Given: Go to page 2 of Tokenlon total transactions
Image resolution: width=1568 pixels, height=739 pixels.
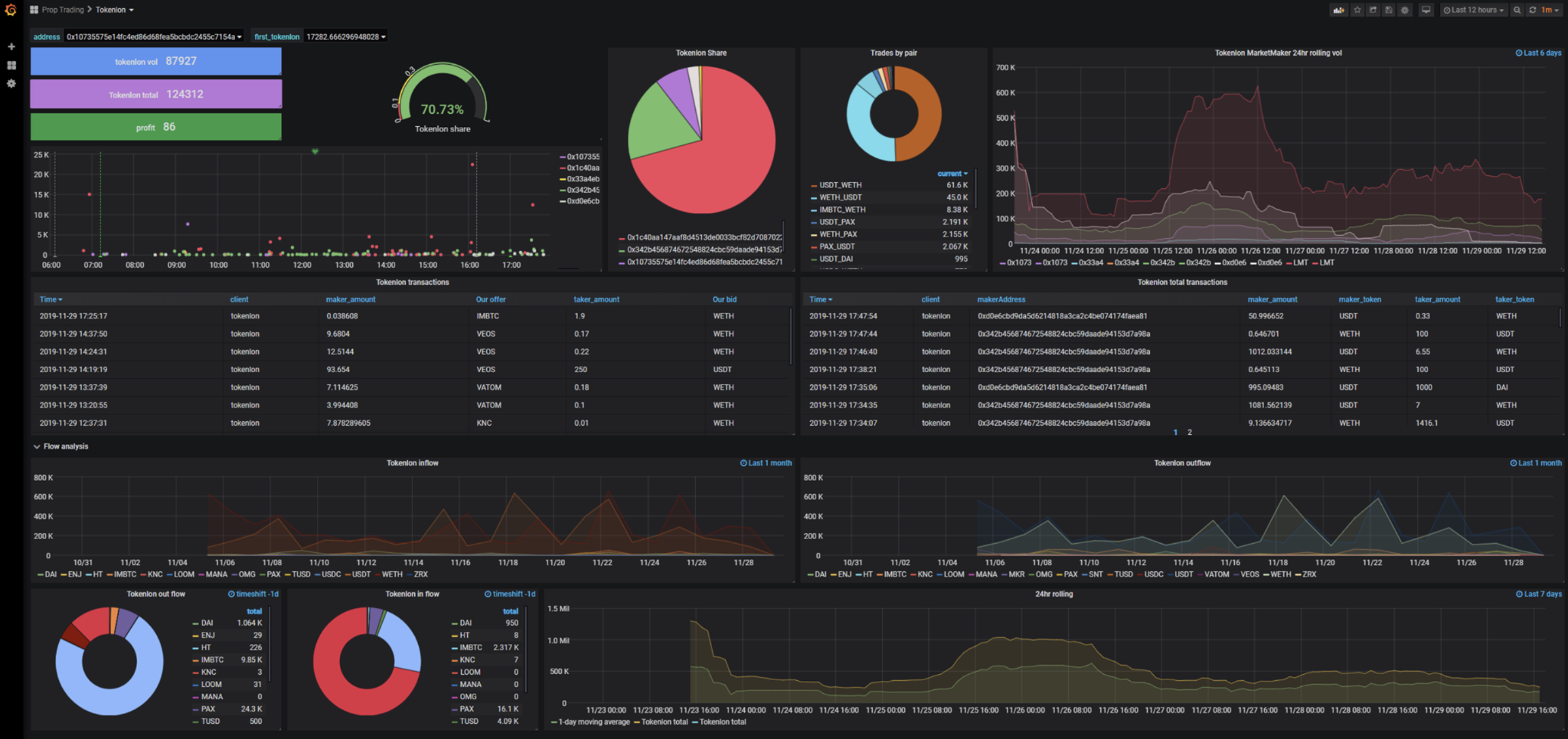Looking at the screenshot, I should tap(1190, 433).
